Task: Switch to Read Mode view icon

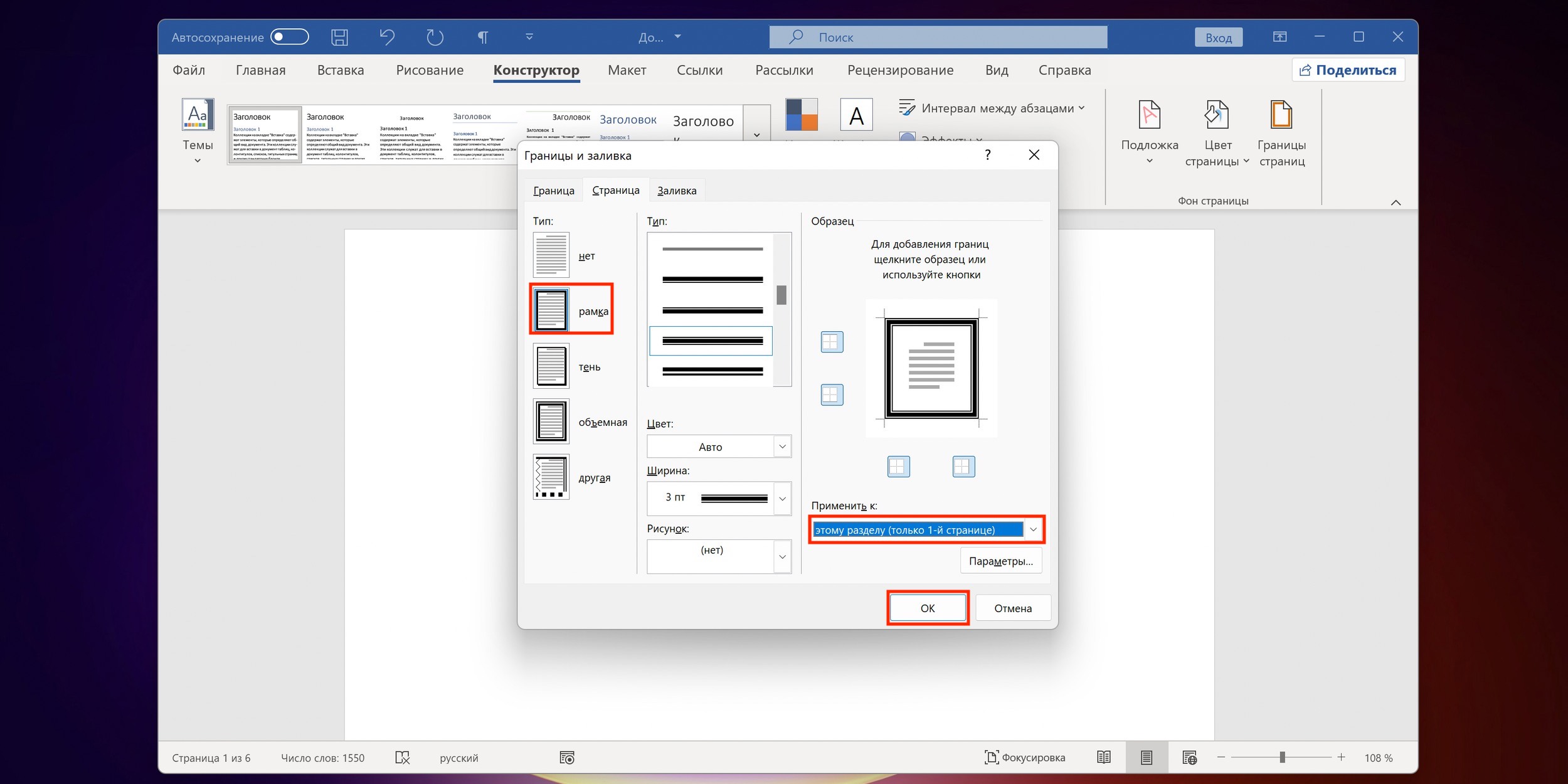Action: [x=1104, y=758]
